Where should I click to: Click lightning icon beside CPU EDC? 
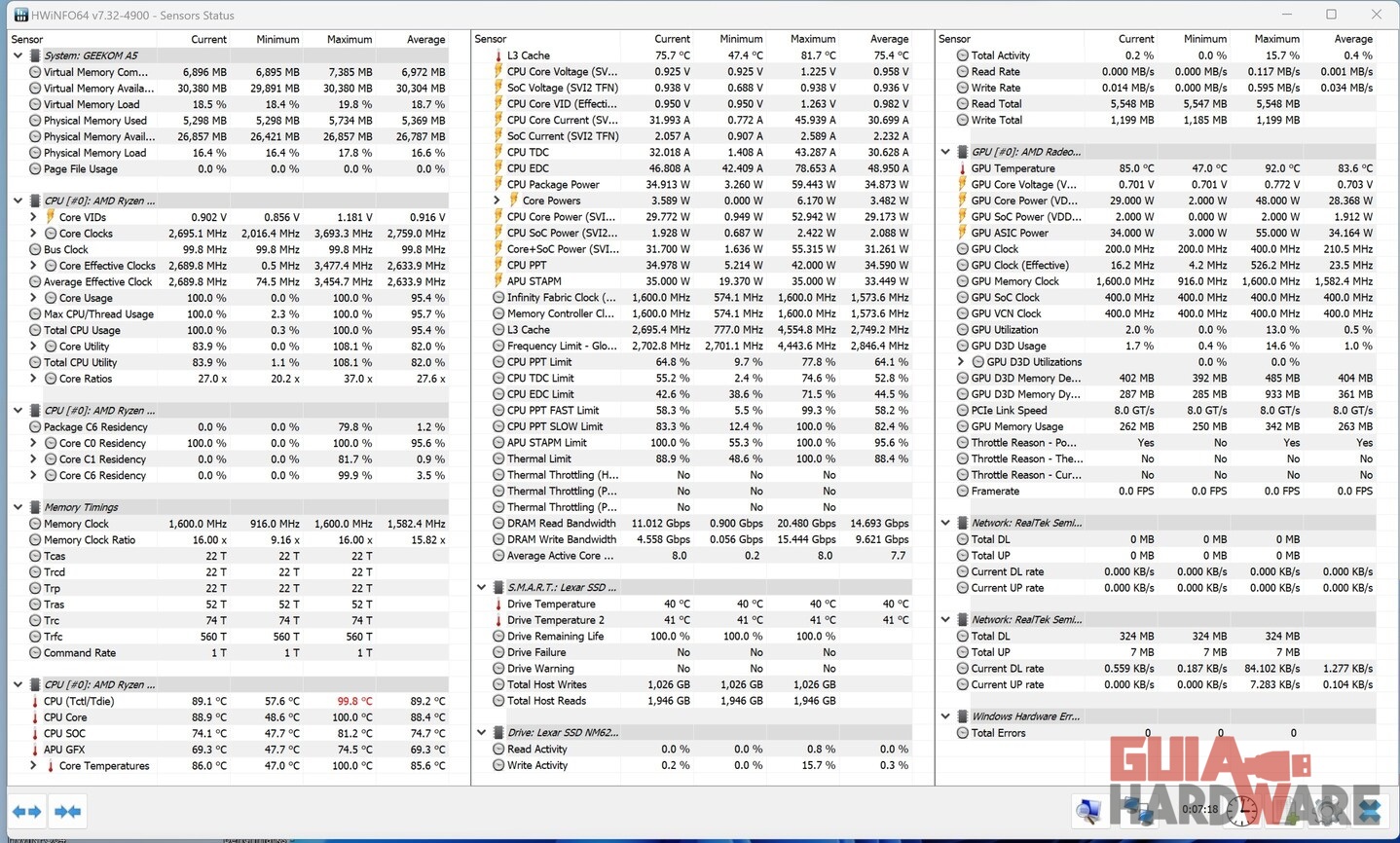(498, 168)
